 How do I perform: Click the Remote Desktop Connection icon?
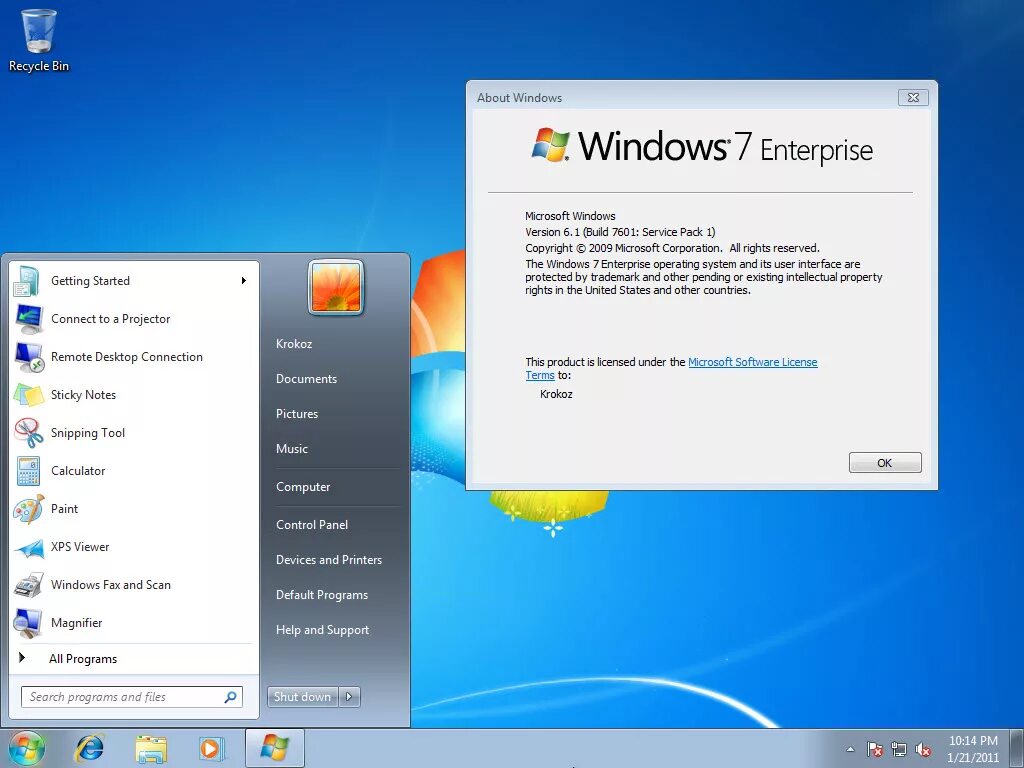pos(27,357)
